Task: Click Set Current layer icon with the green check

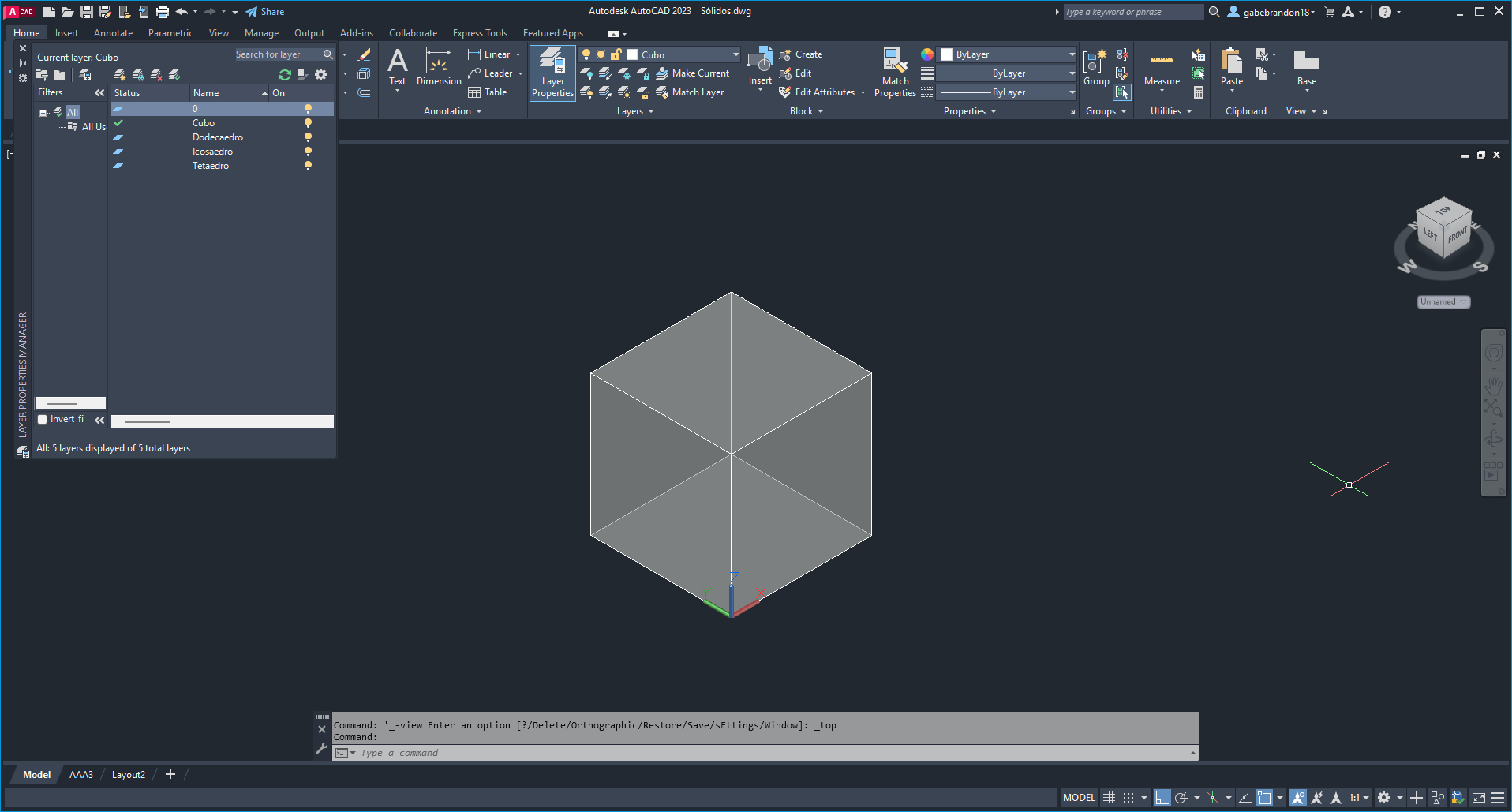Action: 174,75
